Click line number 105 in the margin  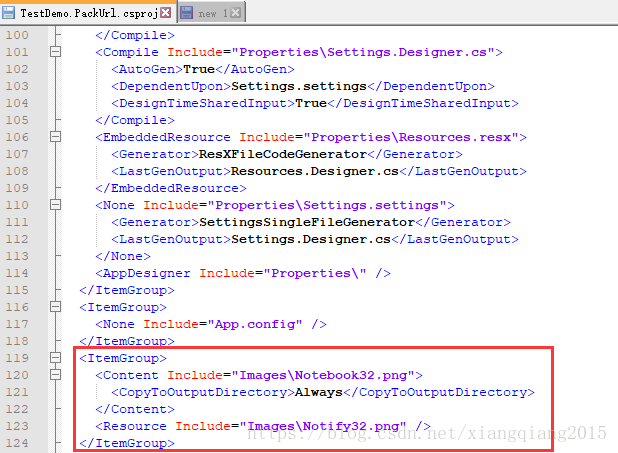click(17, 120)
